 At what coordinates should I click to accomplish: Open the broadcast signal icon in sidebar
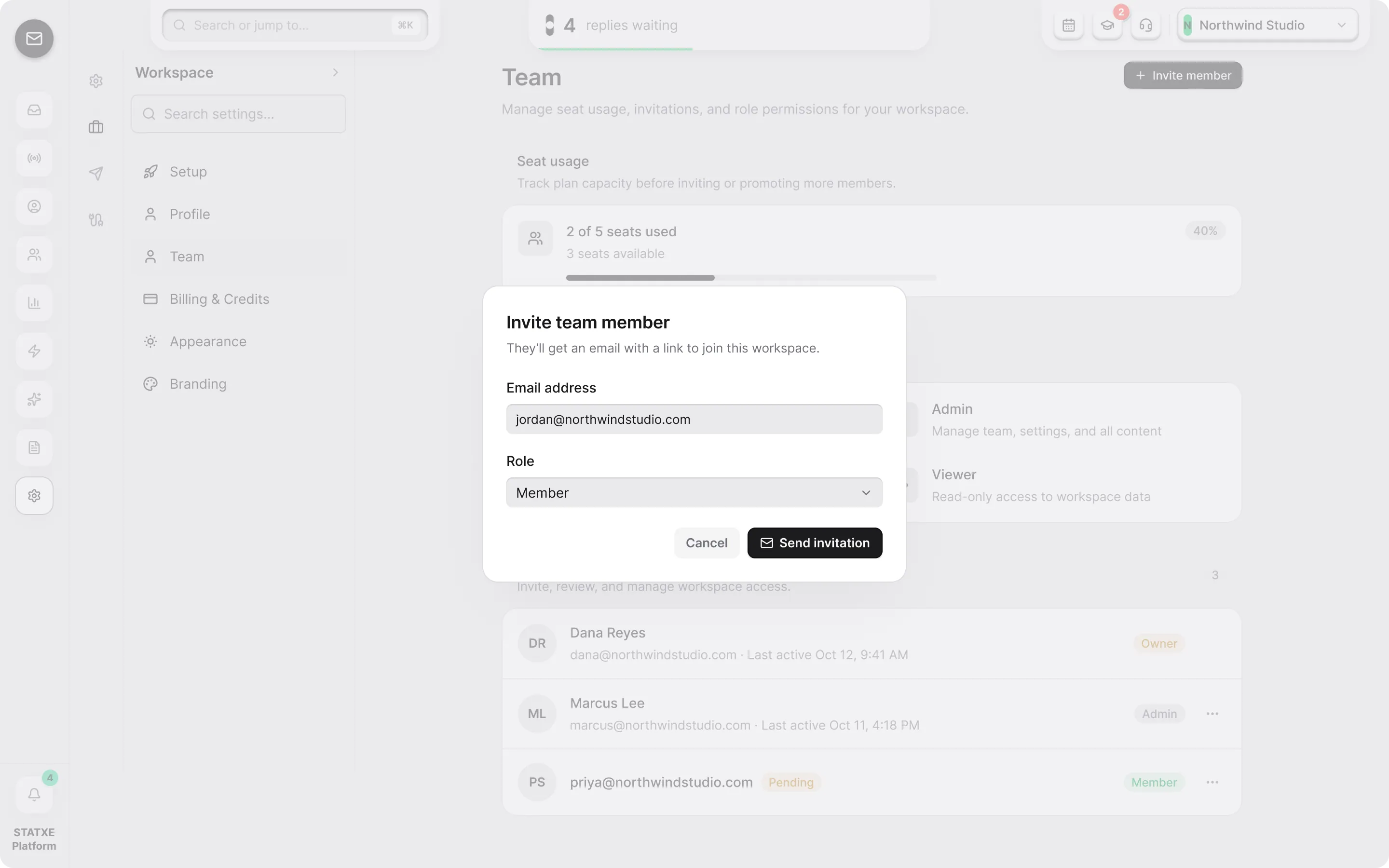tap(34, 158)
